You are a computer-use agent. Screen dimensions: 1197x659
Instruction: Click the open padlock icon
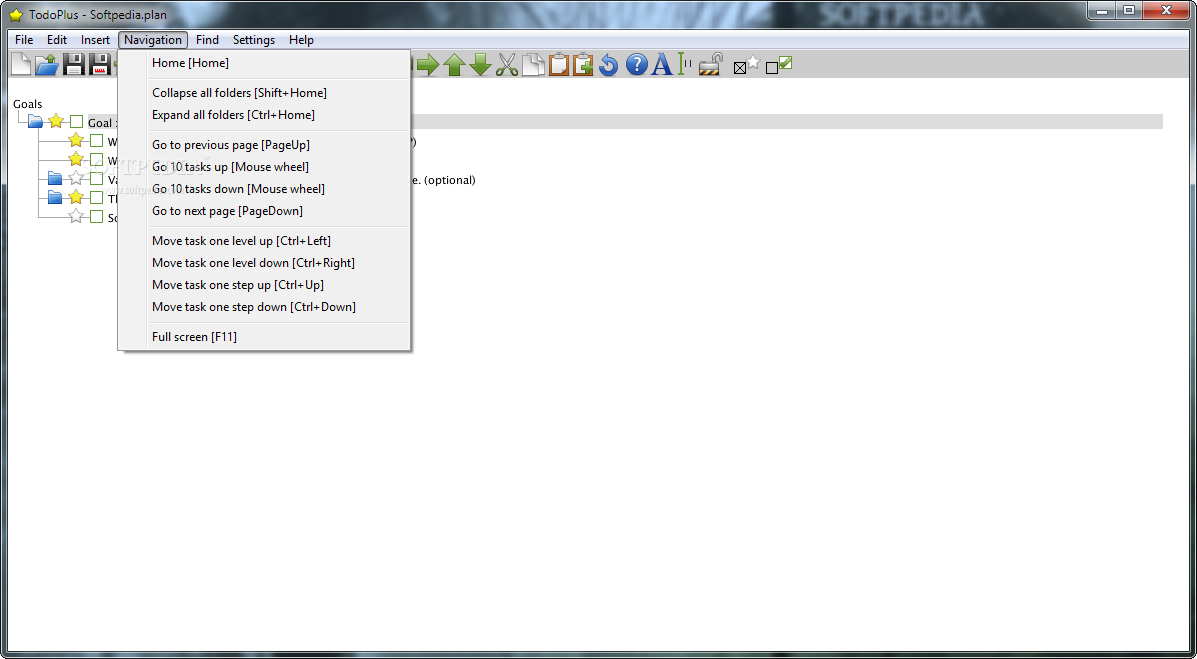pyautogui.click(x=710, y=65)
